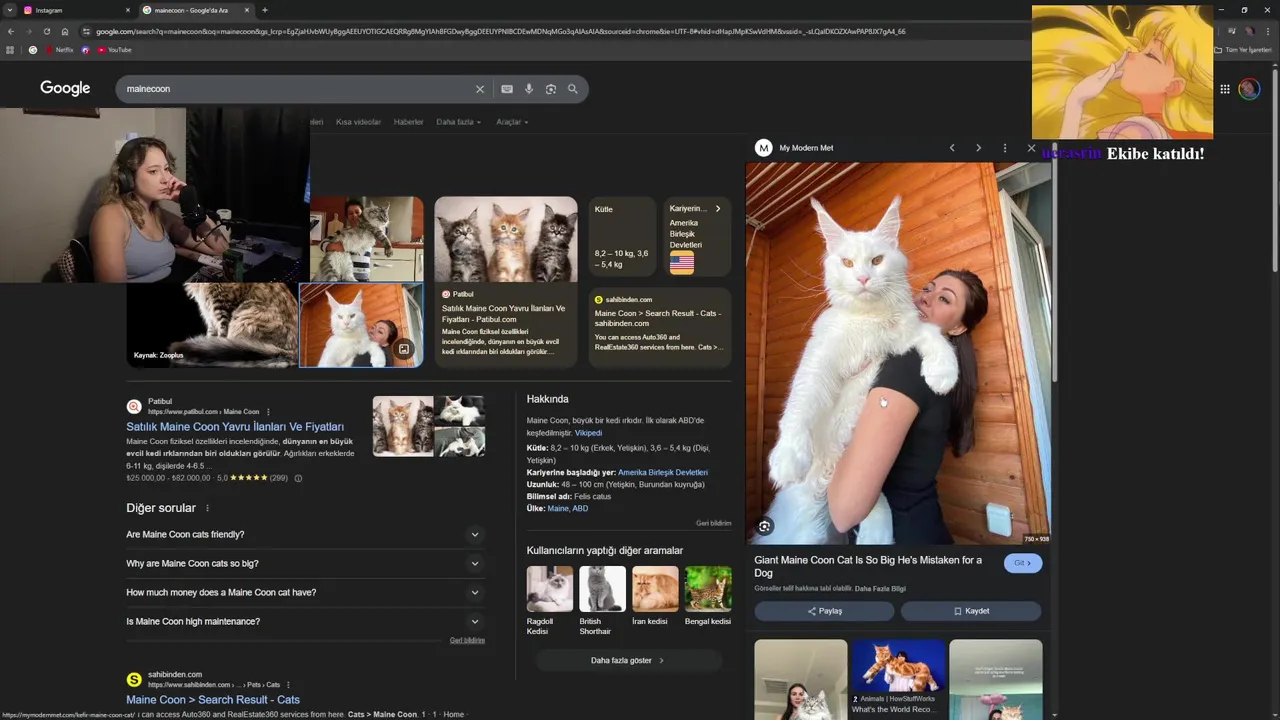This screenshot has height=720, width=1280.
Task: Show the previous image in preview panel
Action: [952, 148]
